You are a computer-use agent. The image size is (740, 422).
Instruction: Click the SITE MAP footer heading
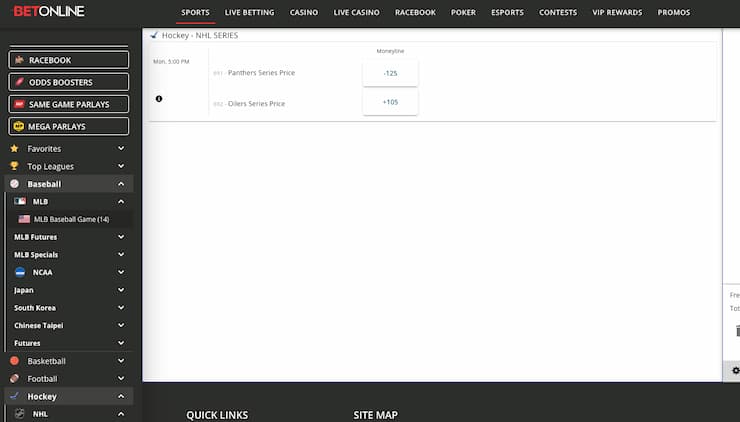pos(376,415)
